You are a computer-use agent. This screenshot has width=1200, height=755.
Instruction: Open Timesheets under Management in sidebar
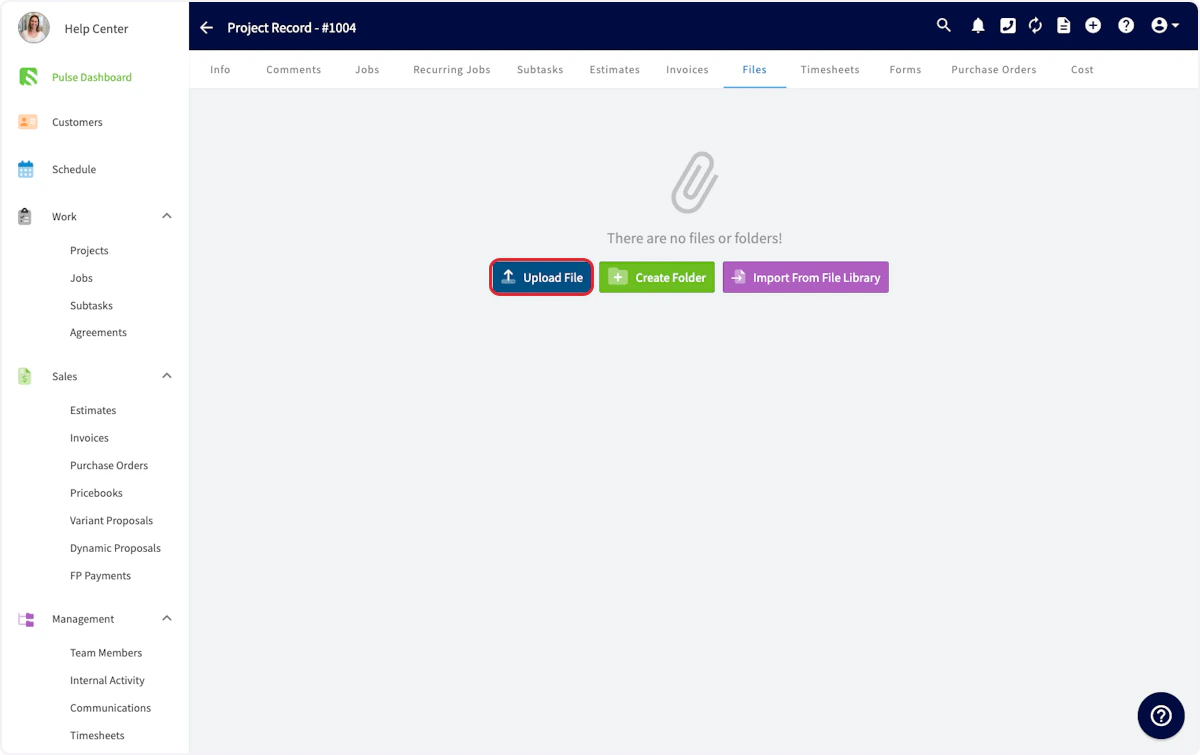[x=97, y=735]
